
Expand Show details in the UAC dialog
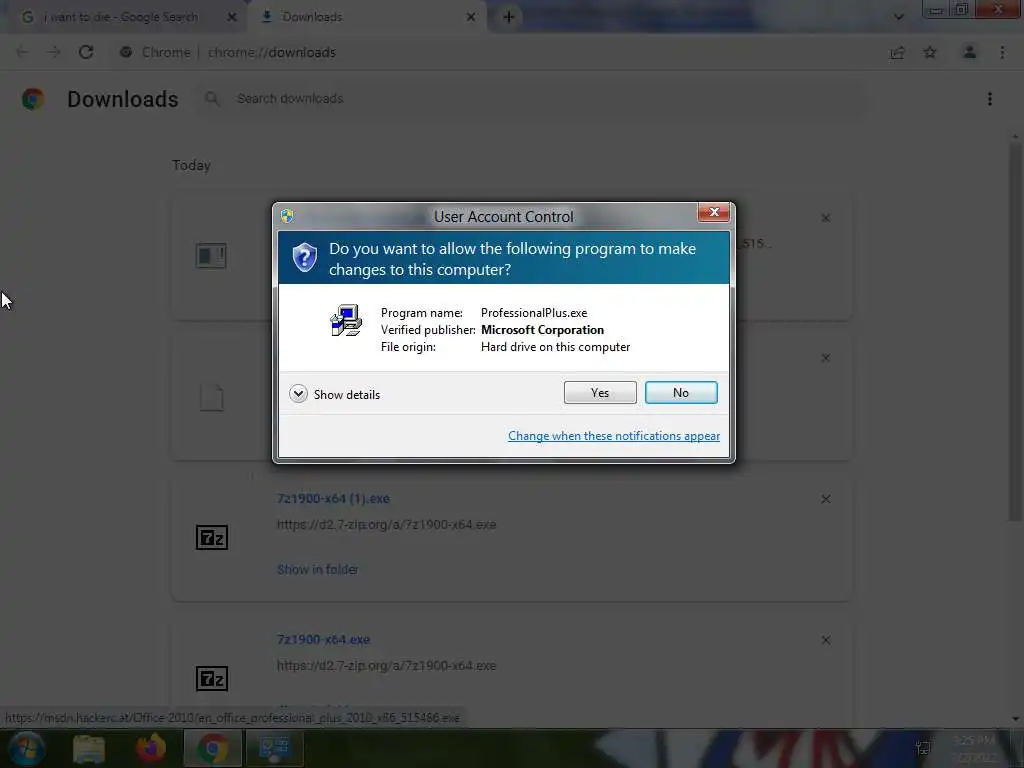334,394
